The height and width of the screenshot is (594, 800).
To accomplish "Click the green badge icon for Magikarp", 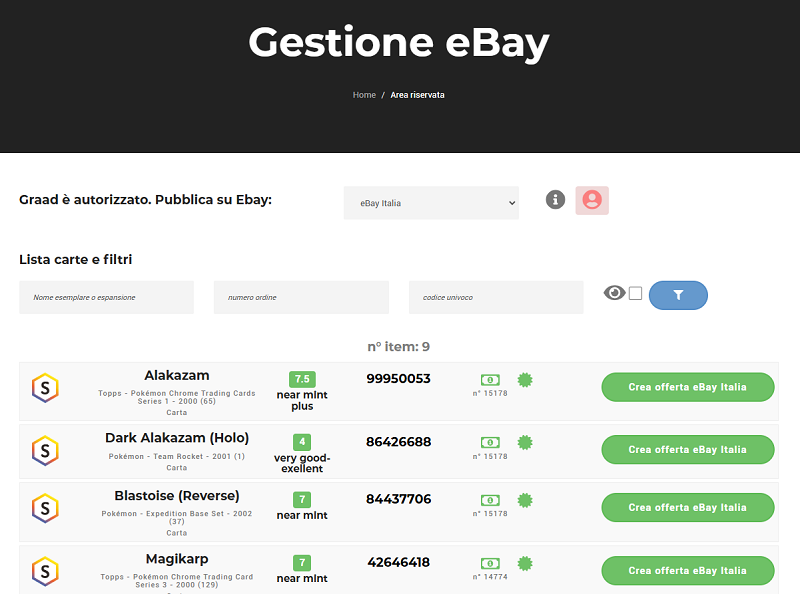I will (x=525, y=563).
